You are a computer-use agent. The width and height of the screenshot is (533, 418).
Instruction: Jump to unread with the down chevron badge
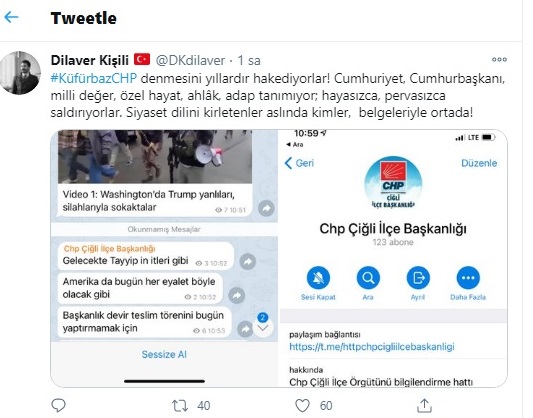pos(263,326)
